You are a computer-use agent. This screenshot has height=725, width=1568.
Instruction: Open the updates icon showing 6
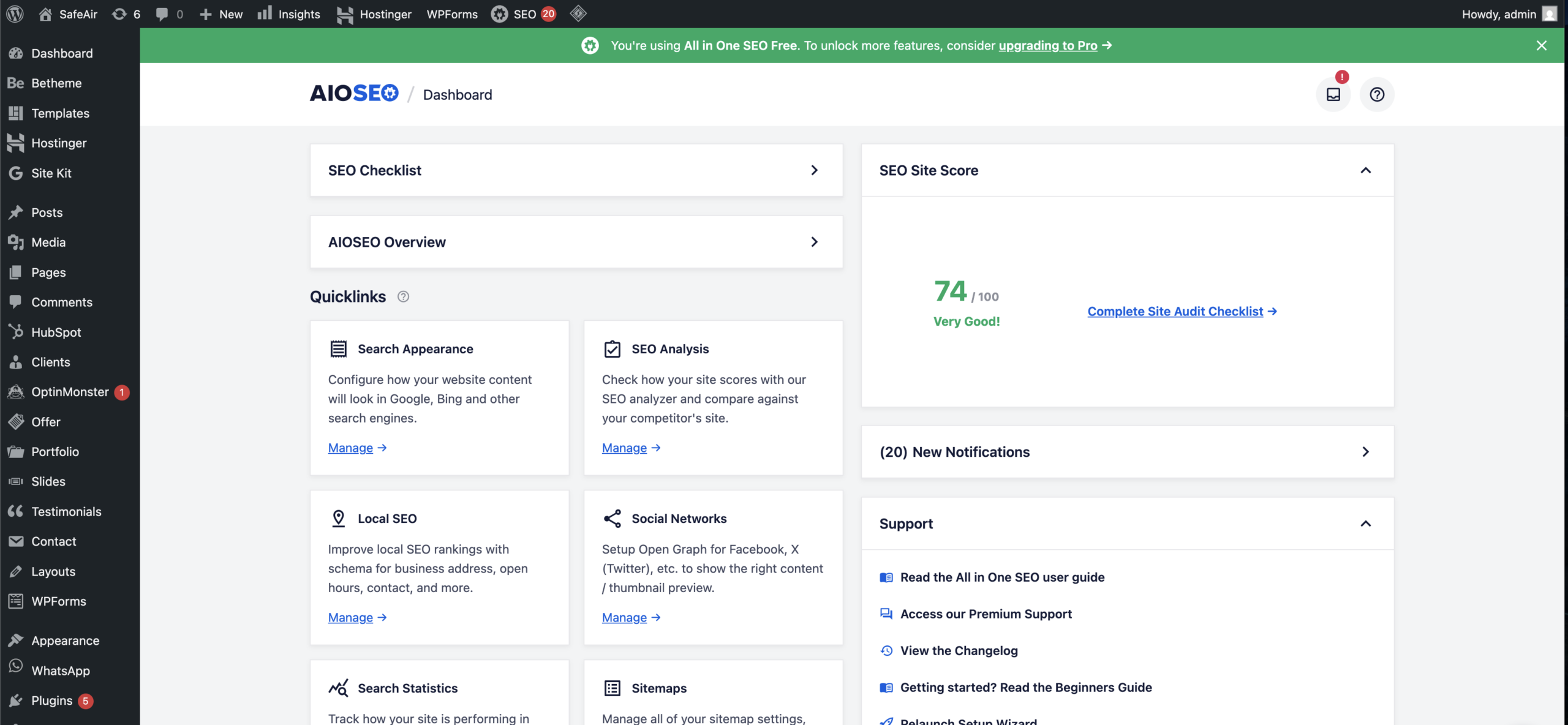pos(119,13)
